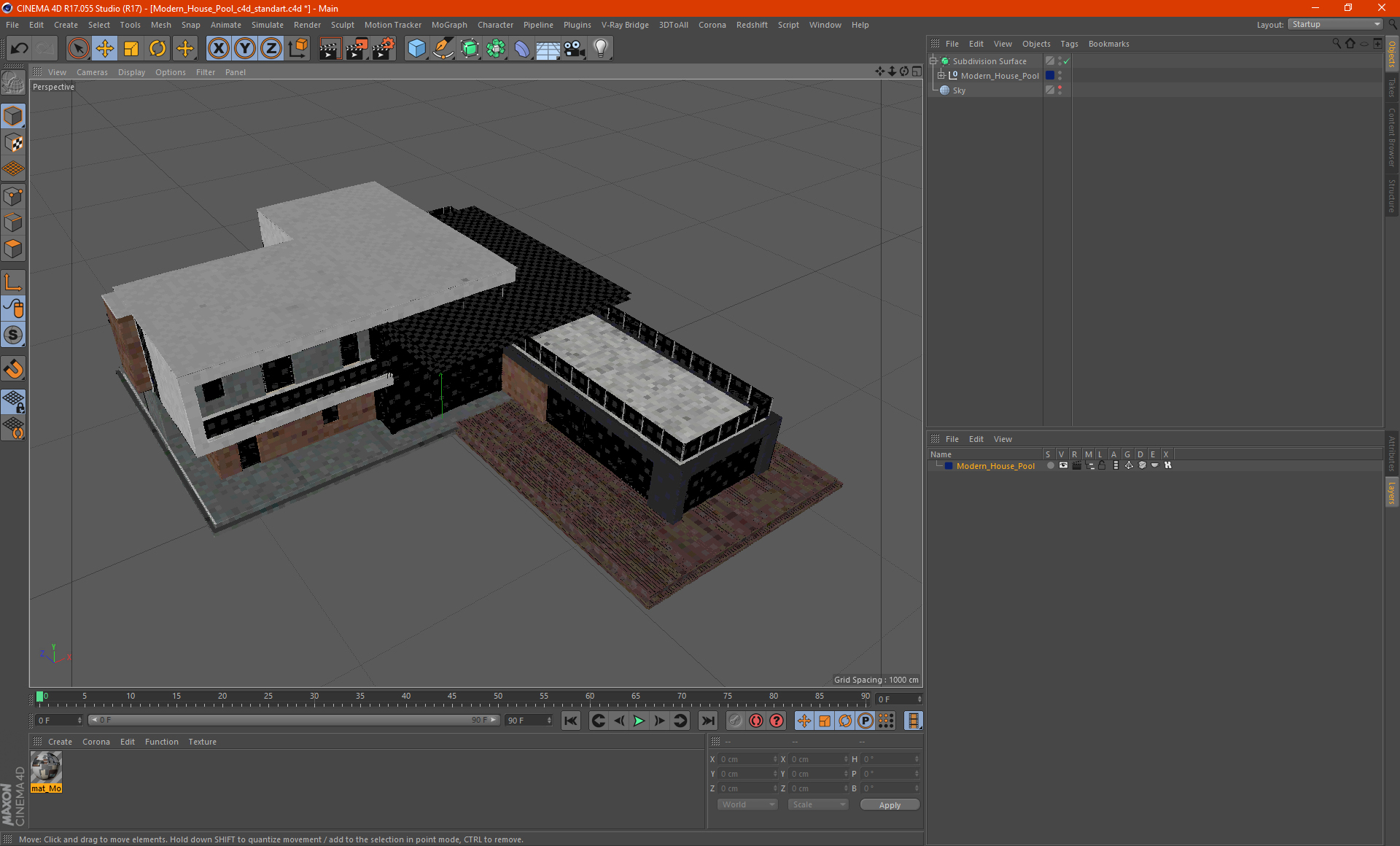
Task: Open the Light object icon
Action: tap(601, 49)
